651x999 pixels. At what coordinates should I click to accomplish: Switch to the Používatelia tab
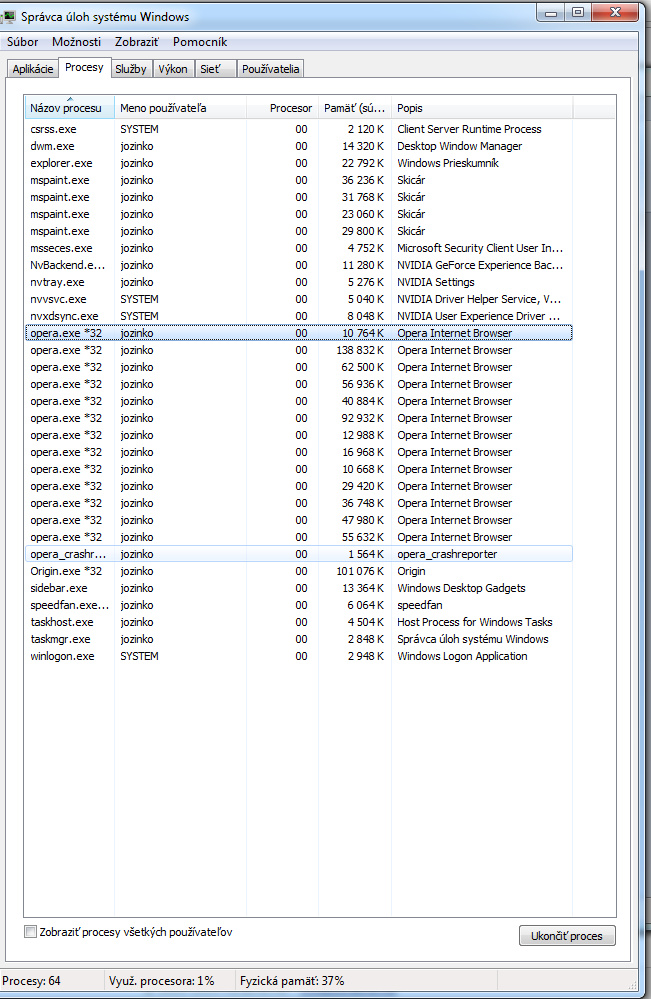(x=270, y=69)
